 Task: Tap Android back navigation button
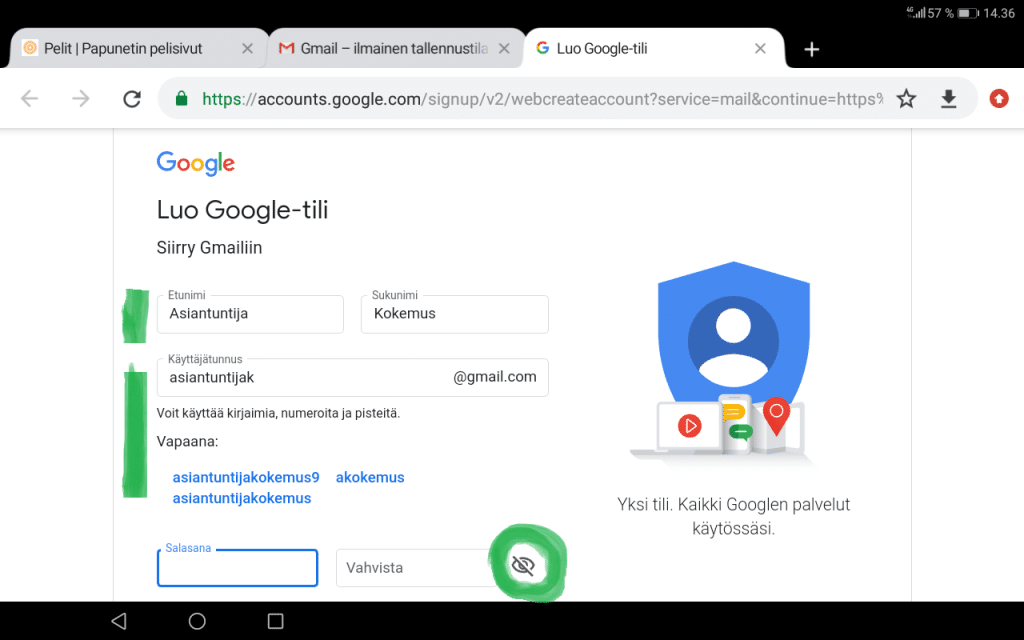(x=118, y=620)
